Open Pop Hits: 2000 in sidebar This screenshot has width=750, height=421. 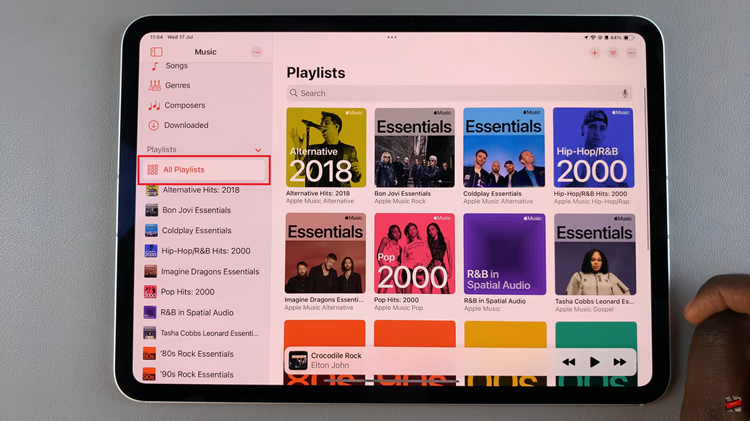tap(188, 292)
